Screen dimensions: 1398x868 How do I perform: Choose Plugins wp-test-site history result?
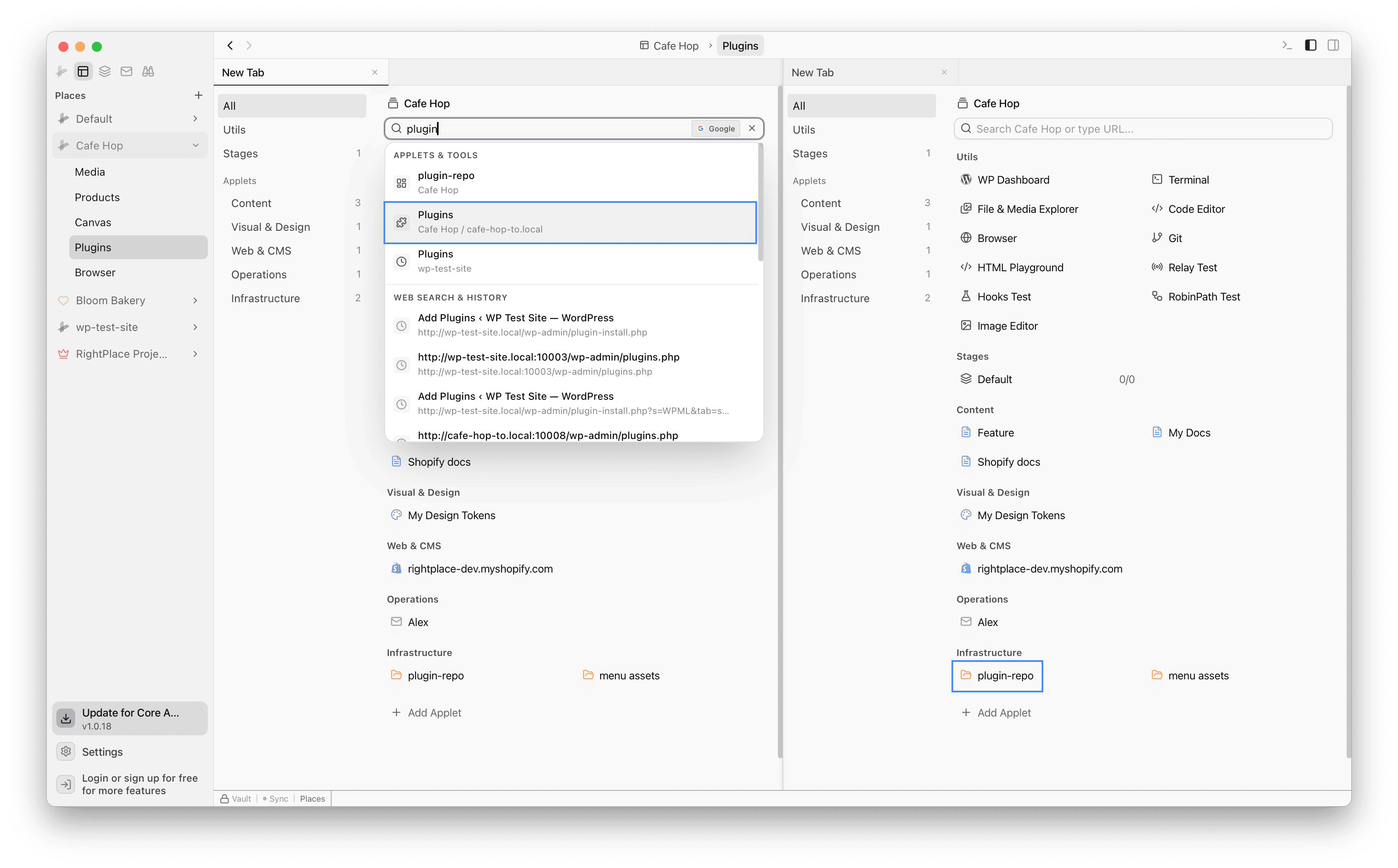click(x=571, y=261)
